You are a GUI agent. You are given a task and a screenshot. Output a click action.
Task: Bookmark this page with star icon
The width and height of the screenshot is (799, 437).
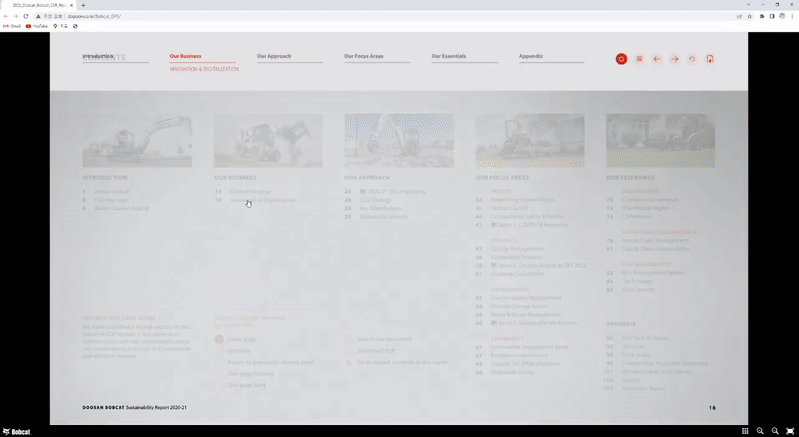click(749, 16)
